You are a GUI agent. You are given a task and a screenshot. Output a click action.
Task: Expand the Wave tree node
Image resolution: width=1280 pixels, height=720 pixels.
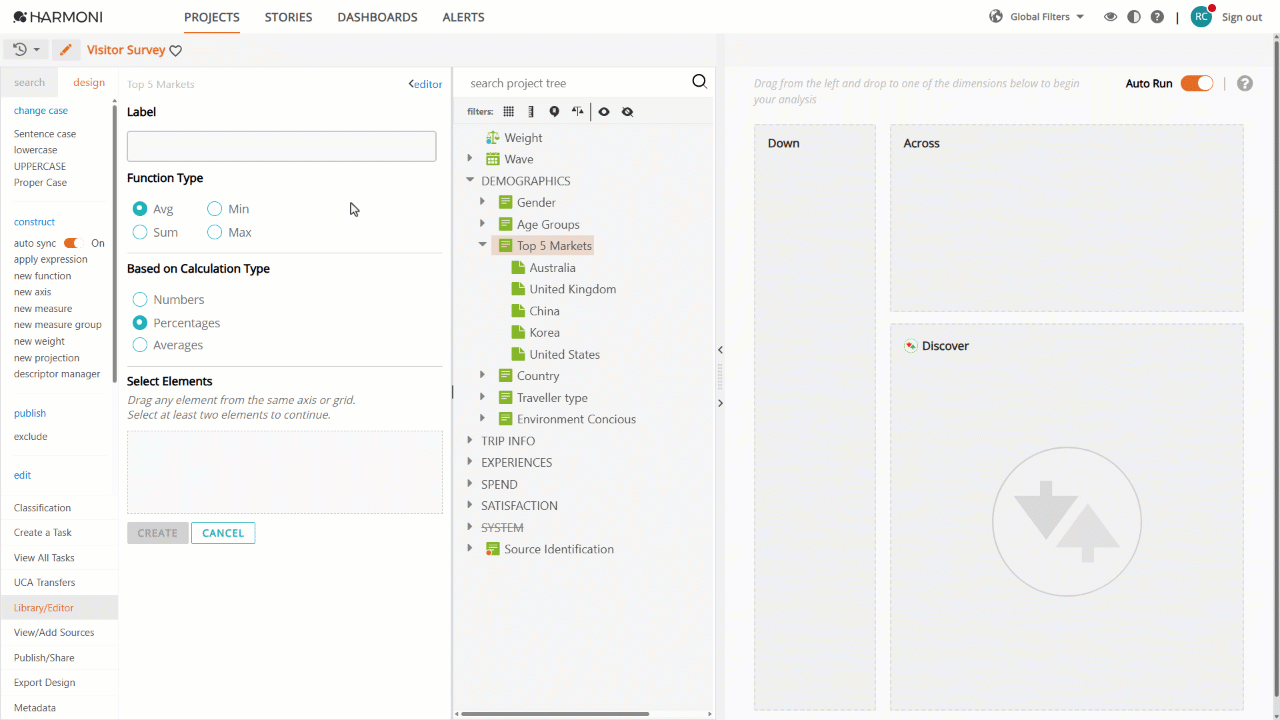470,159
